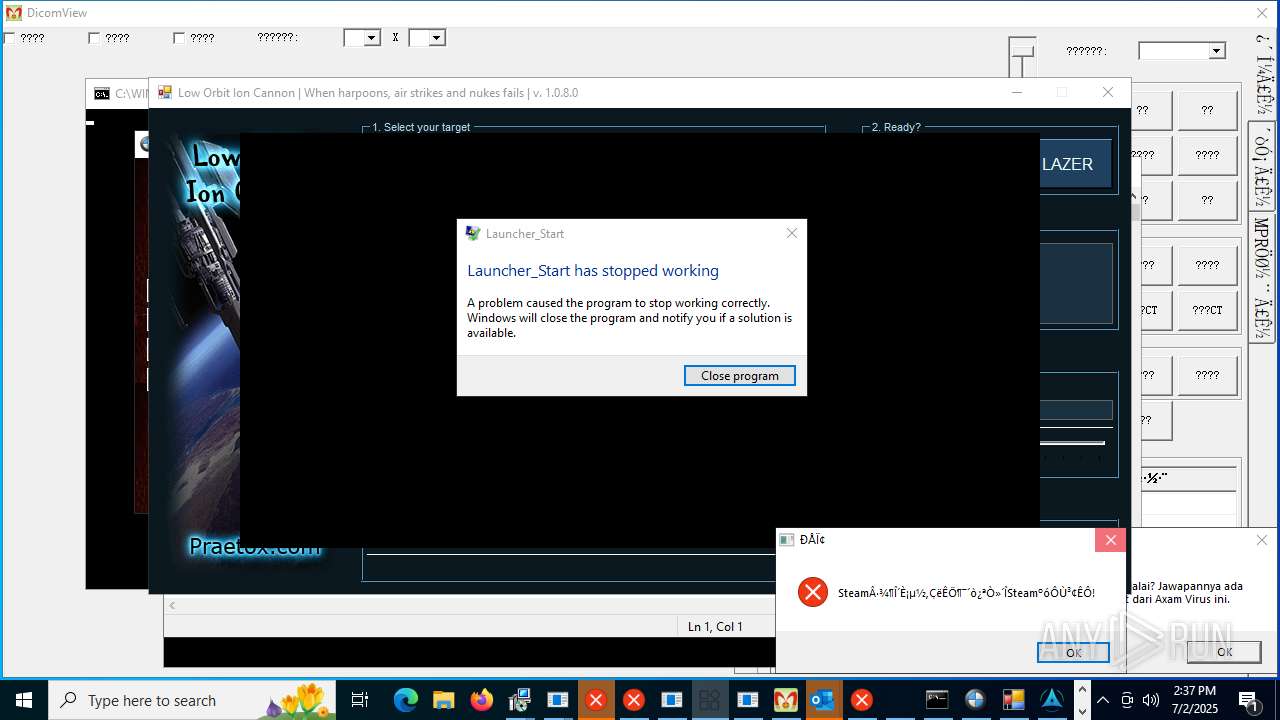This screenshot has height=720, width=1280.
Task: Click the cmd window title bar icon
Action: 102,94
